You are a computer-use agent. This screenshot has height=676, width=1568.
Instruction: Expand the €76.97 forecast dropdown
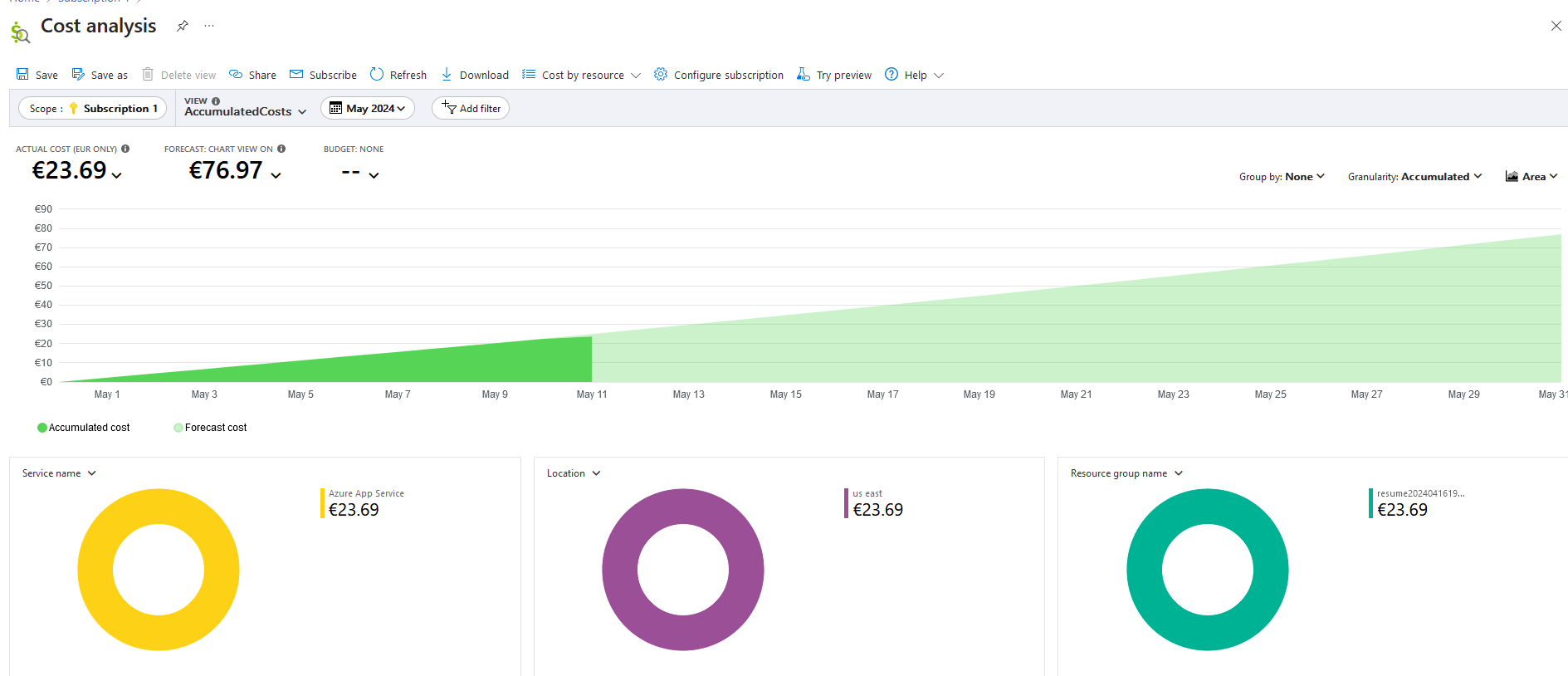[276, 175]
